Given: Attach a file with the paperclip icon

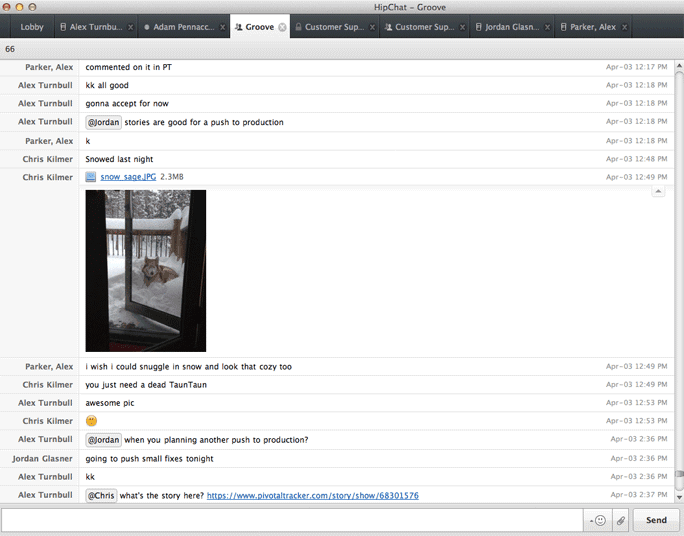Looking at the screenshot, I should click(621, 520).
